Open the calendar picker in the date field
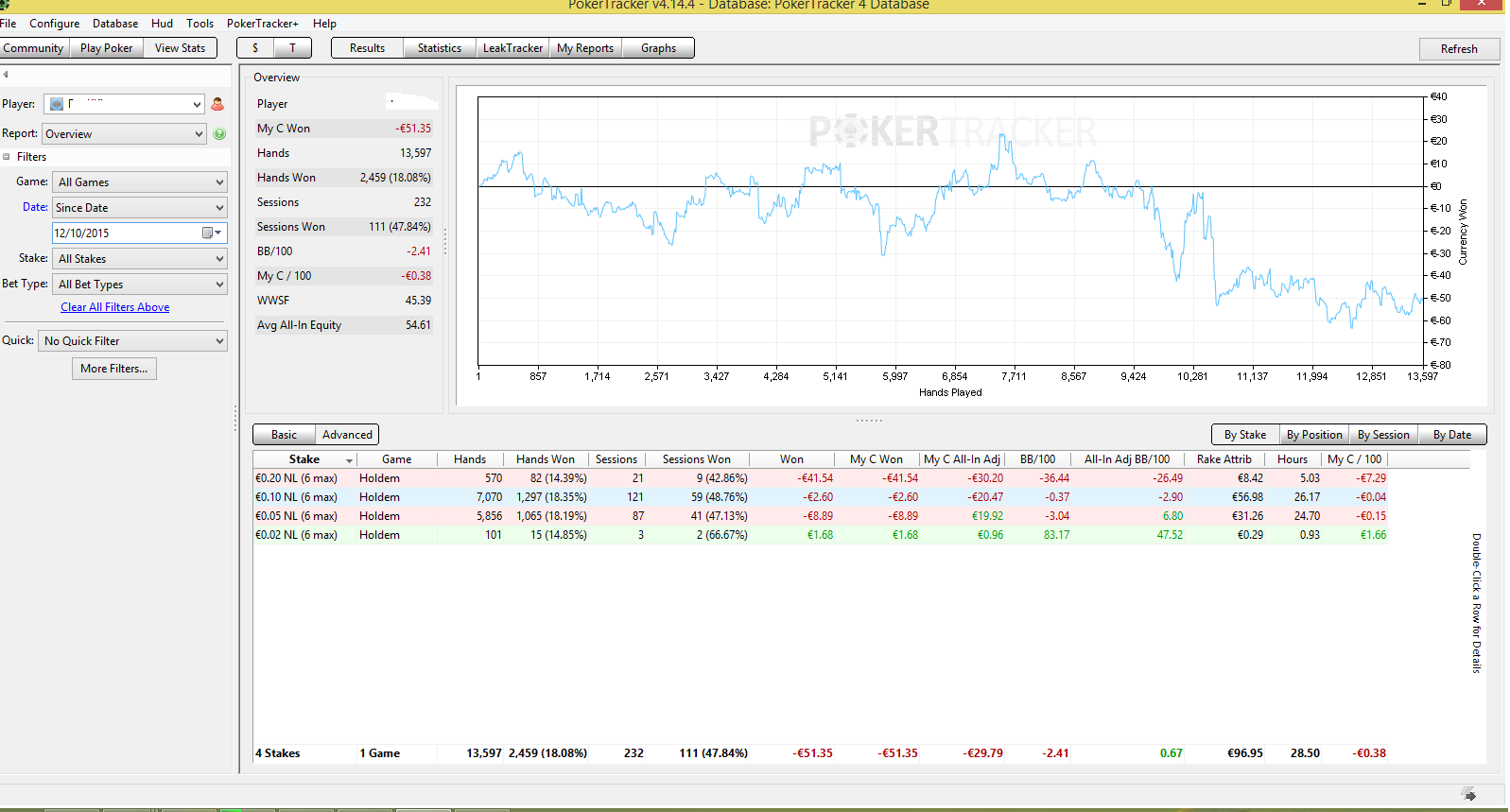This screenshot has width=1510, height=812. 212,233
